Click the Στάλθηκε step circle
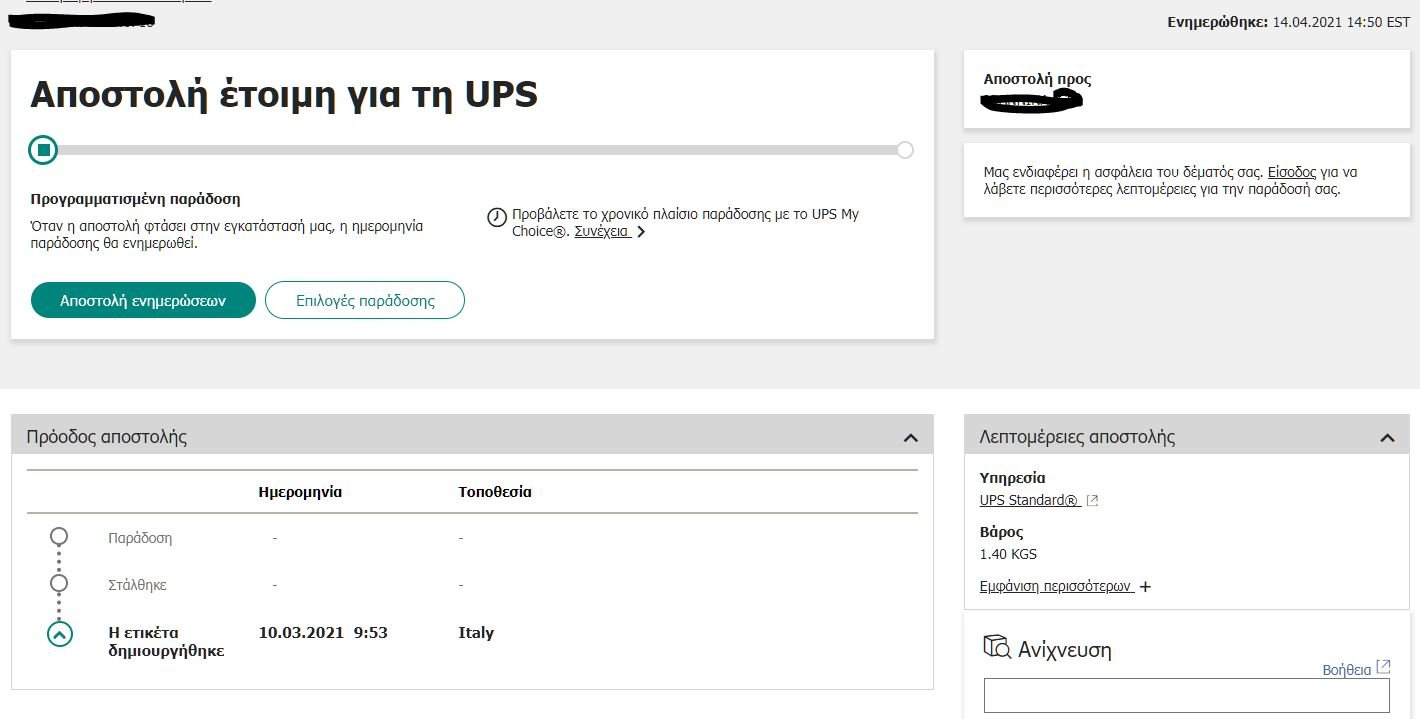Viewport: 1420px width, 719px height. tap(59, 583)
